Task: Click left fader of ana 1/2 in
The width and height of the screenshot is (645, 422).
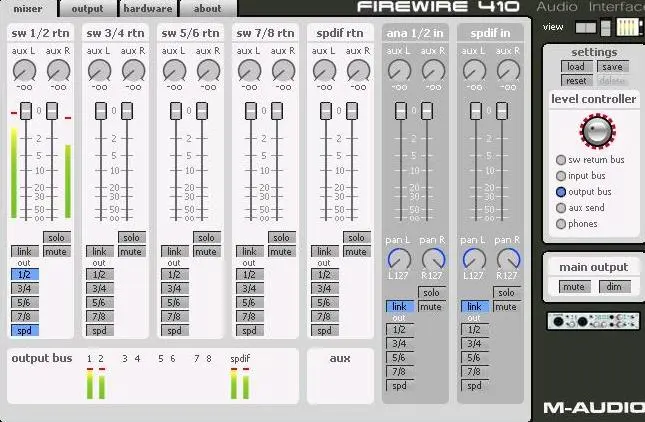Action: tap(401, 111)
